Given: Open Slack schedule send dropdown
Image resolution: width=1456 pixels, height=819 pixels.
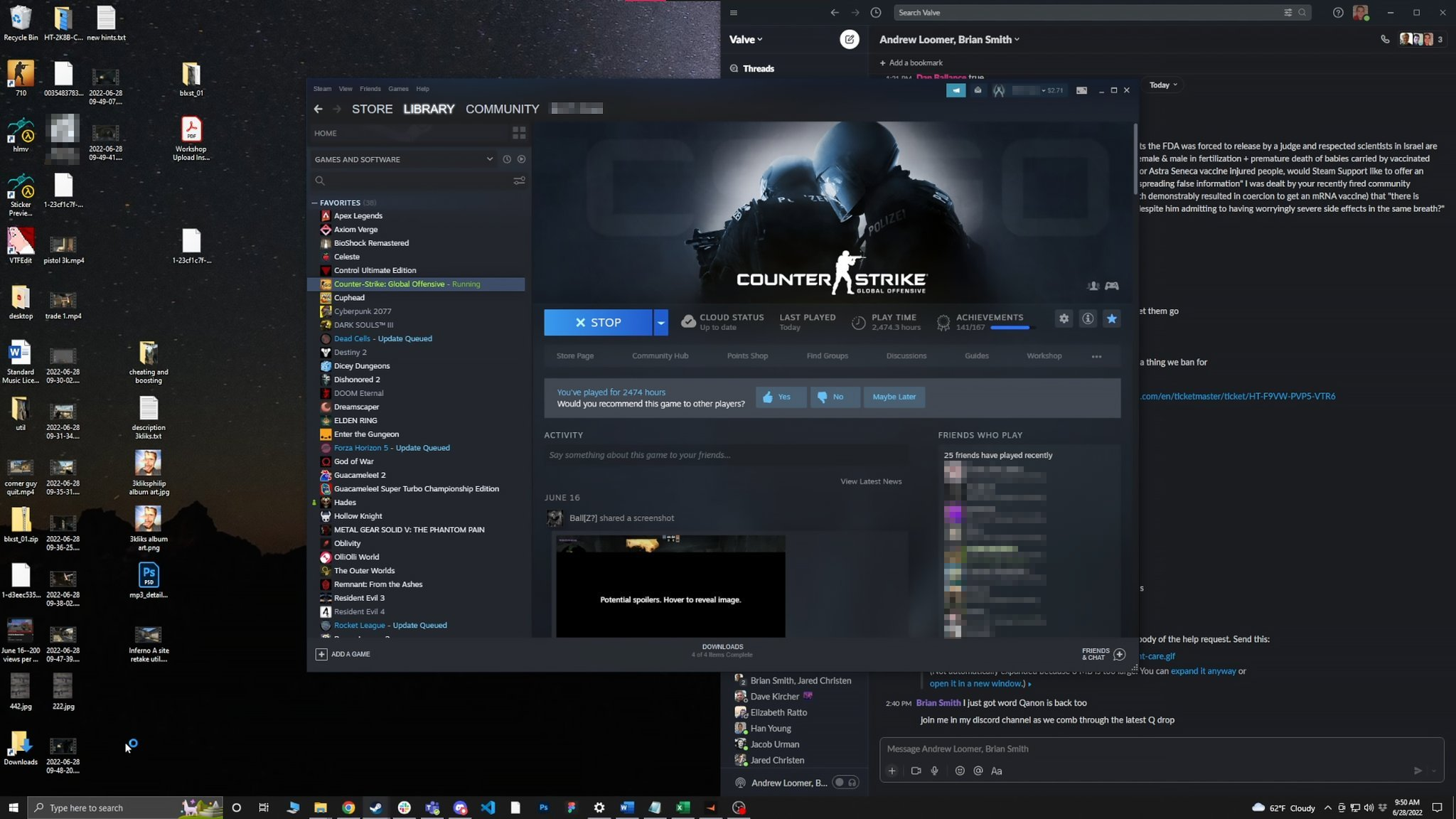Looking at the screenshot, I should (1434, 771).
